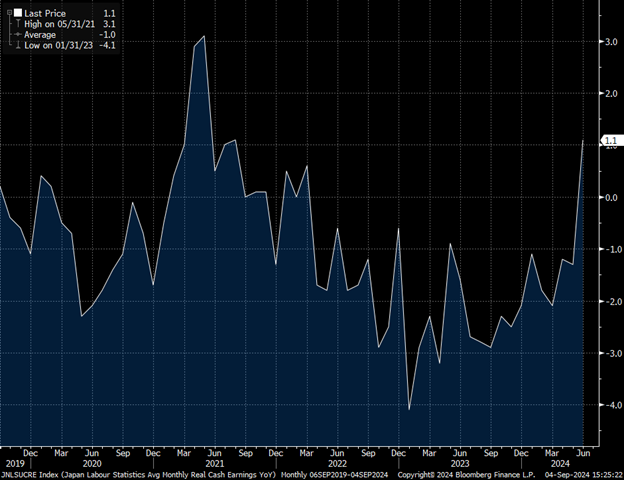Click the chart trough near January 2023

(x=409, y=409)
